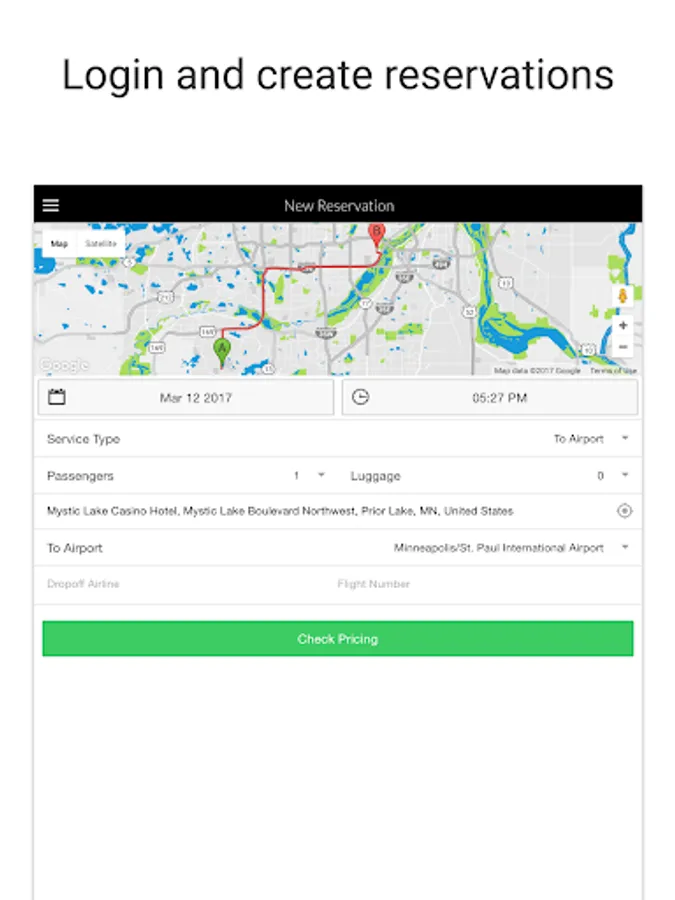Expand the Luggage count dropdown

(x=625, y=475)
